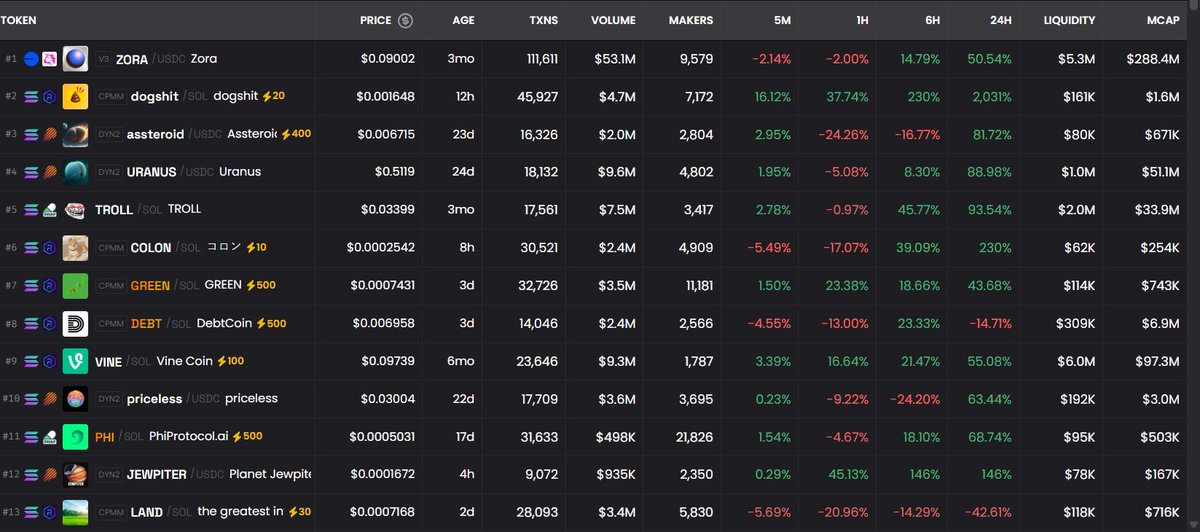Click the Solana chain icon in URANUS row
Screen dimensions: 1200x532
(31, 172)
